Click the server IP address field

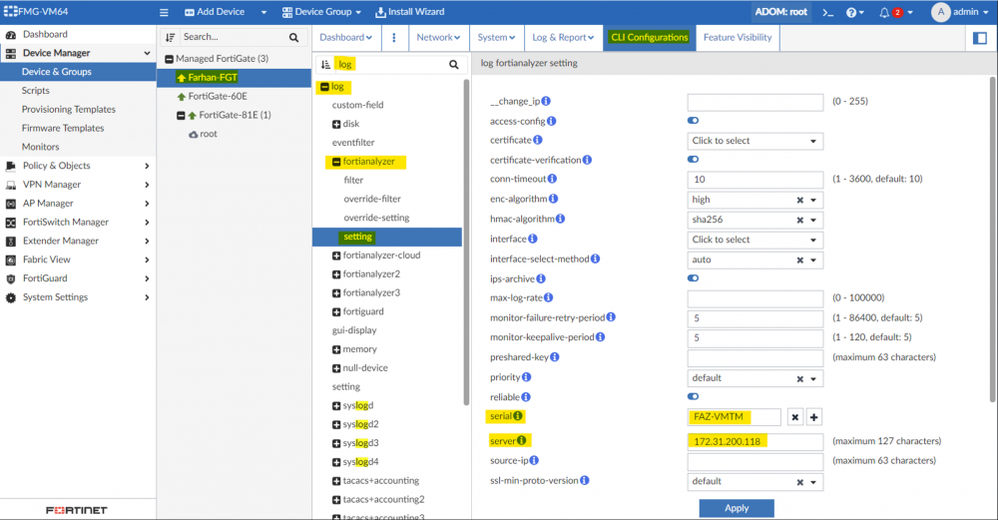tap(755, 441)
